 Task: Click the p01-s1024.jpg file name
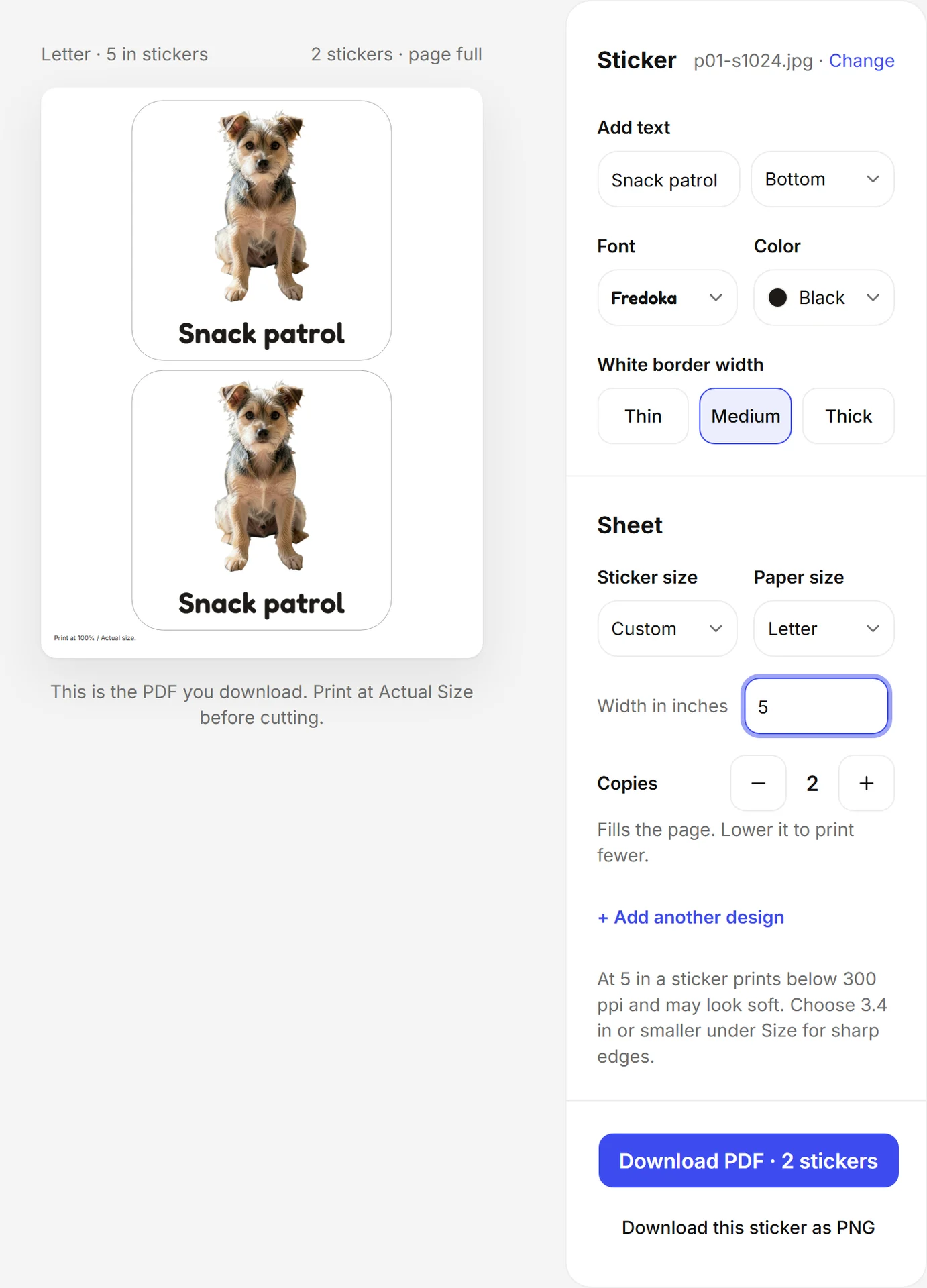753,61
